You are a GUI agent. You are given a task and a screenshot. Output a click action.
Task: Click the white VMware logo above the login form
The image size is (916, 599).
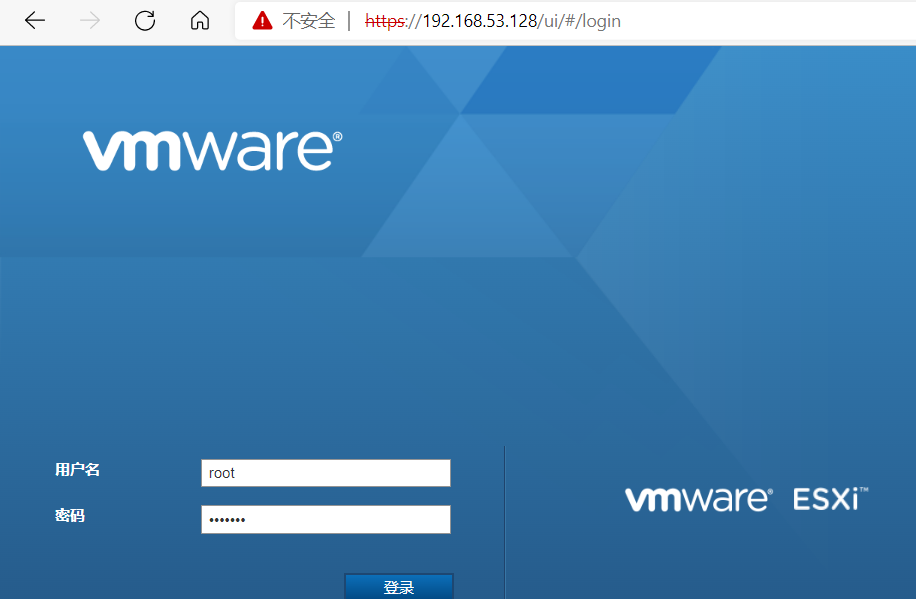click(x=211, y=148)
